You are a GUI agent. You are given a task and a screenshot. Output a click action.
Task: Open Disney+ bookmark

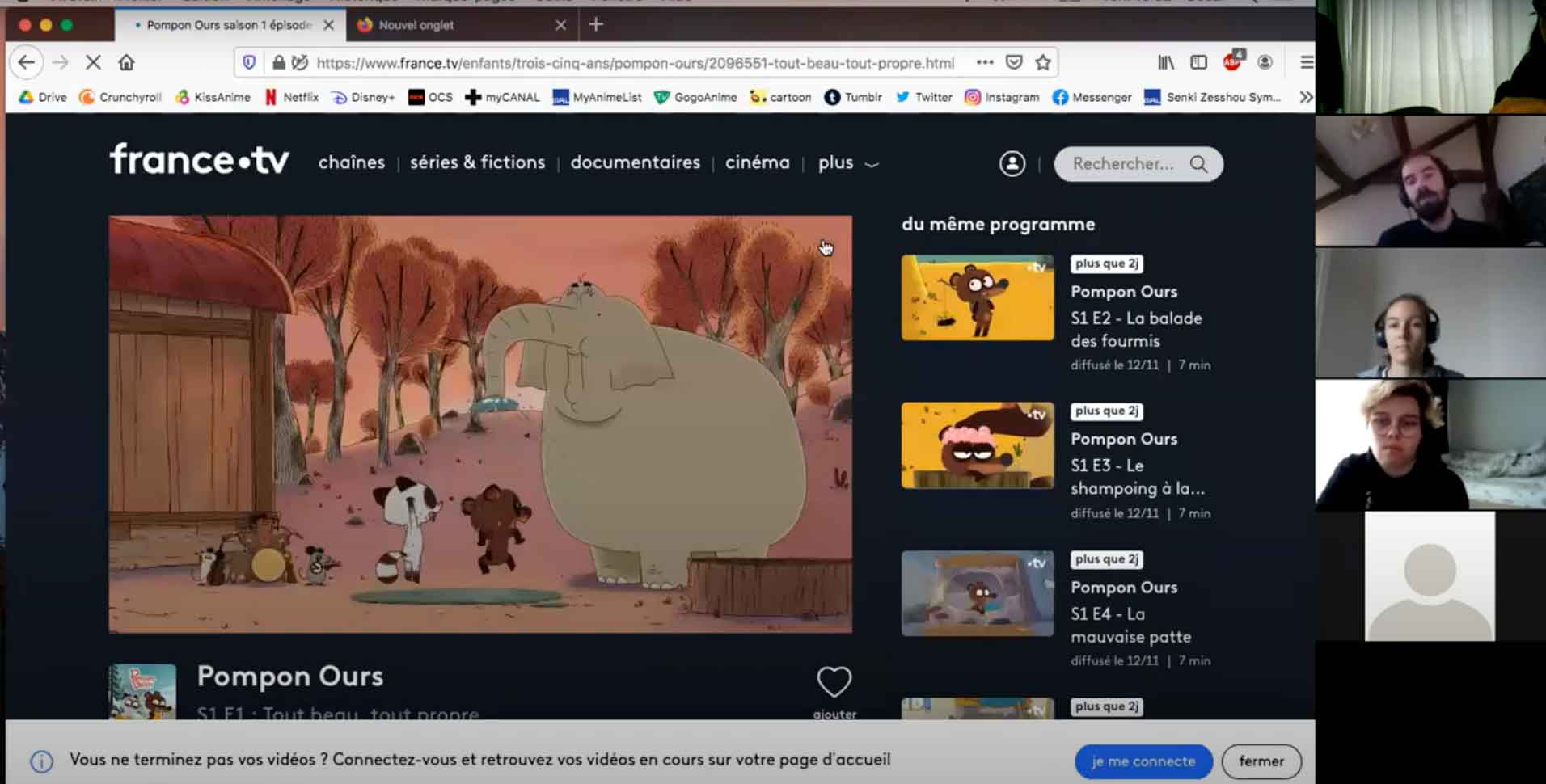pos(363,97)
